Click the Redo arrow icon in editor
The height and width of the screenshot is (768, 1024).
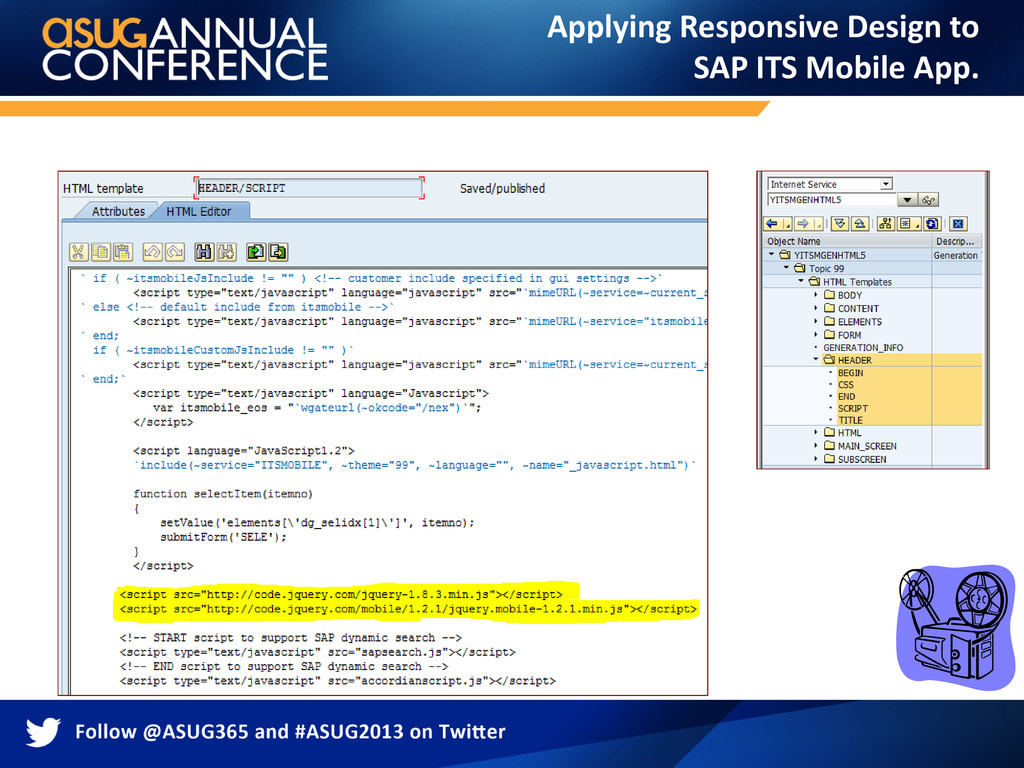point(174,251)
